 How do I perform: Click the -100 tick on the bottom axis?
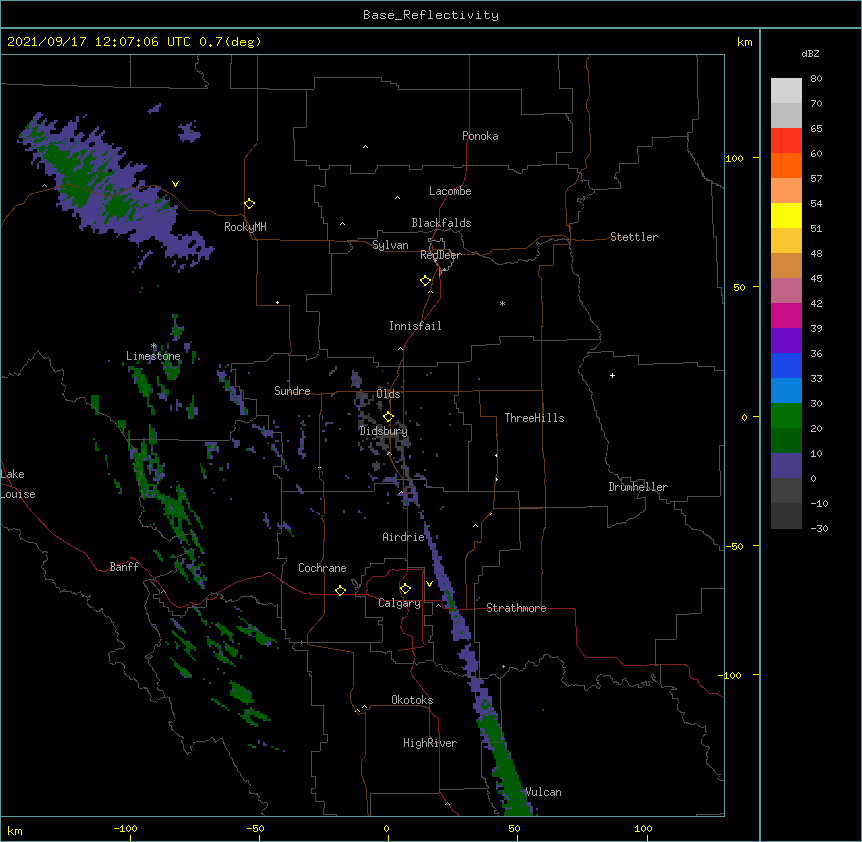point(125,828)
